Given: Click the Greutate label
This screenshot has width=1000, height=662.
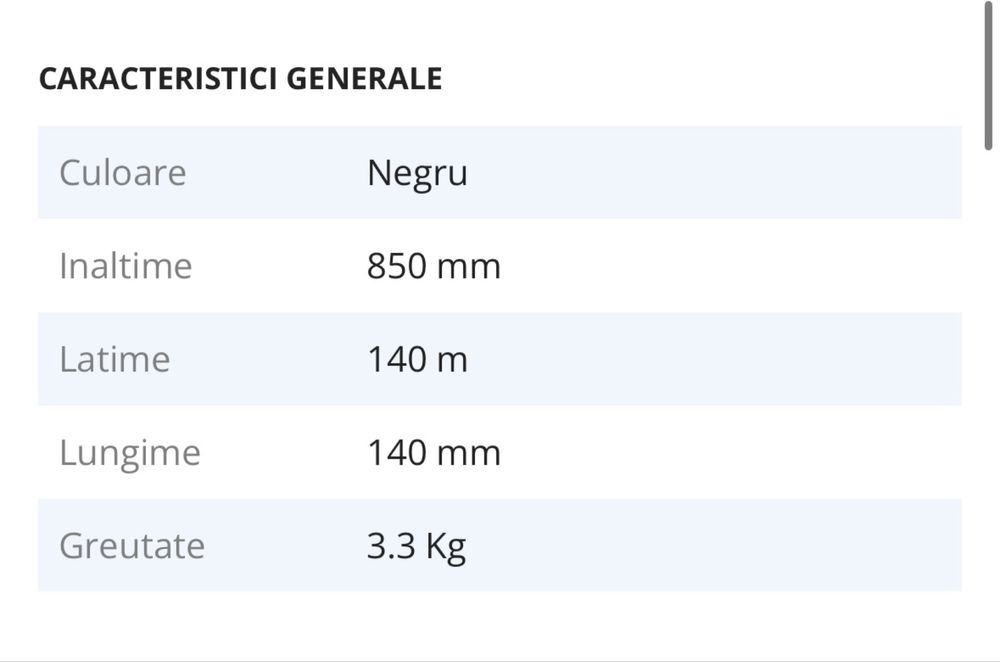Looking at the screenshot, I should click(x=132, y=546).
